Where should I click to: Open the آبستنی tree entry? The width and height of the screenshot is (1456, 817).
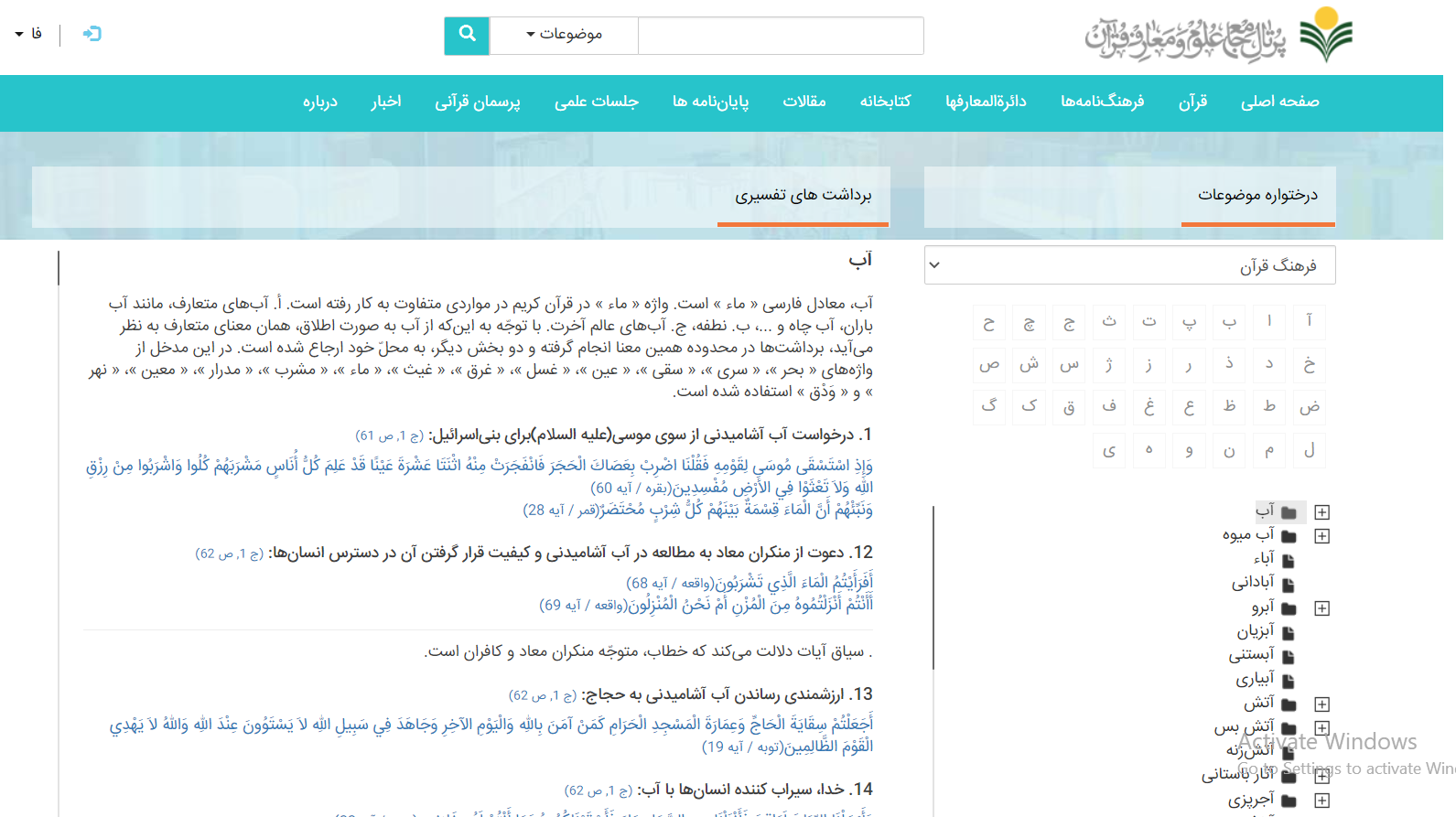tap(1251, 654)
